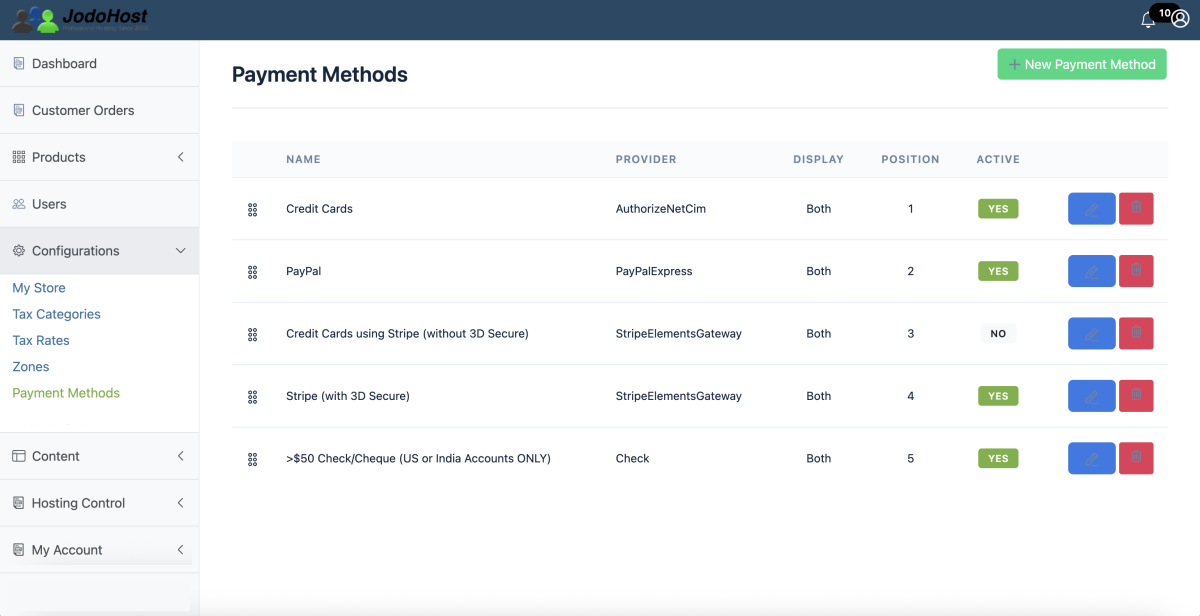Click YES badge for Stripe (with 3D Secure)
This screenshot has height=616, width=1200.
point(998,396)
